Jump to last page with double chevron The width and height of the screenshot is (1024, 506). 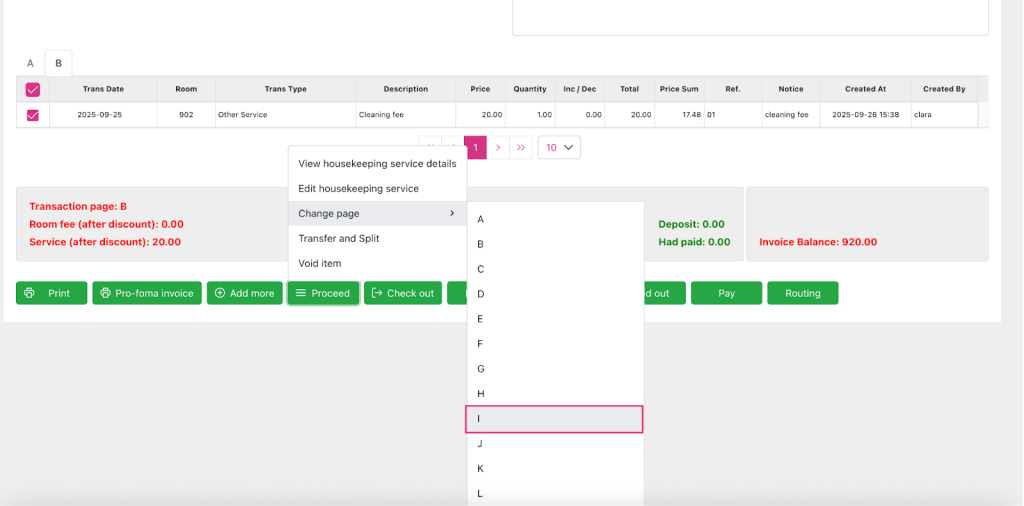[521, 147]
